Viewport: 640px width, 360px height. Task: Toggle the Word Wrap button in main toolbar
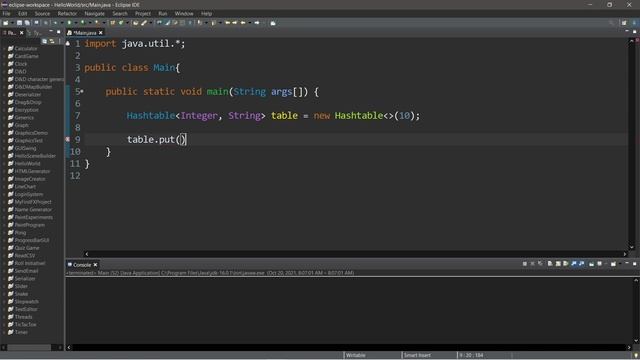175,23
